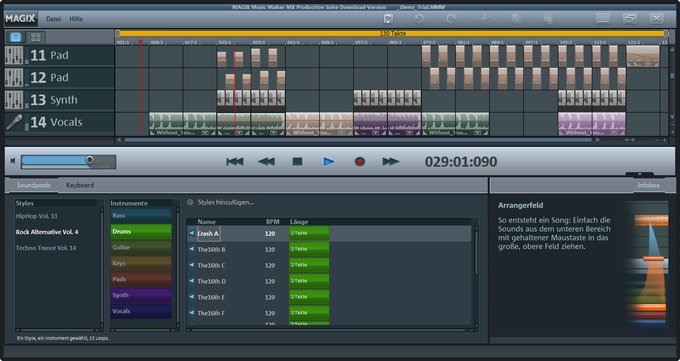Select Pads instrument category

click(141, 279)
